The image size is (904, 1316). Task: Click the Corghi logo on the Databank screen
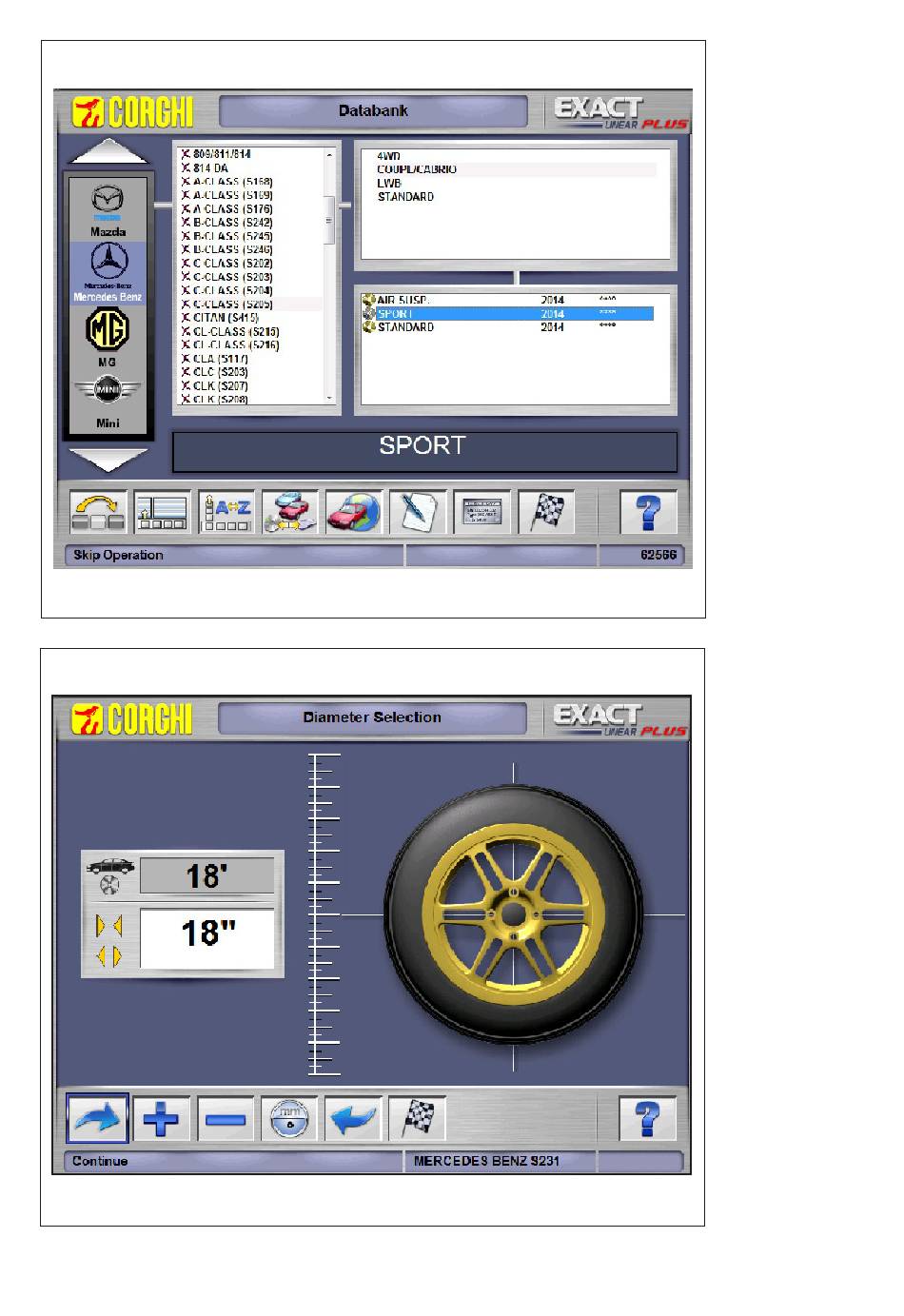click(133, 111)
